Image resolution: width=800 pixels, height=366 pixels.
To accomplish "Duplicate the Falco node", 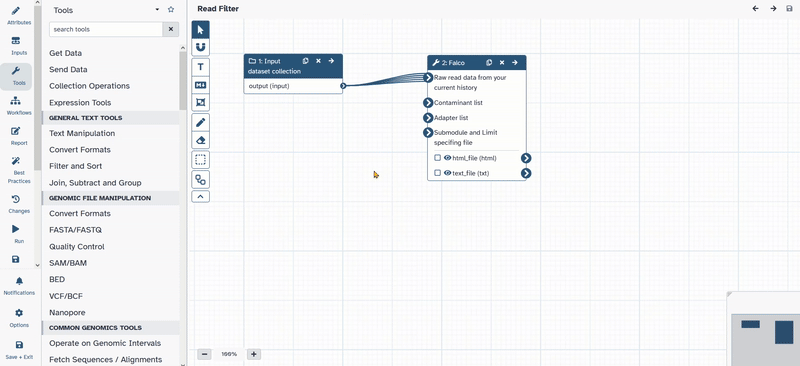I will point(489,62).
